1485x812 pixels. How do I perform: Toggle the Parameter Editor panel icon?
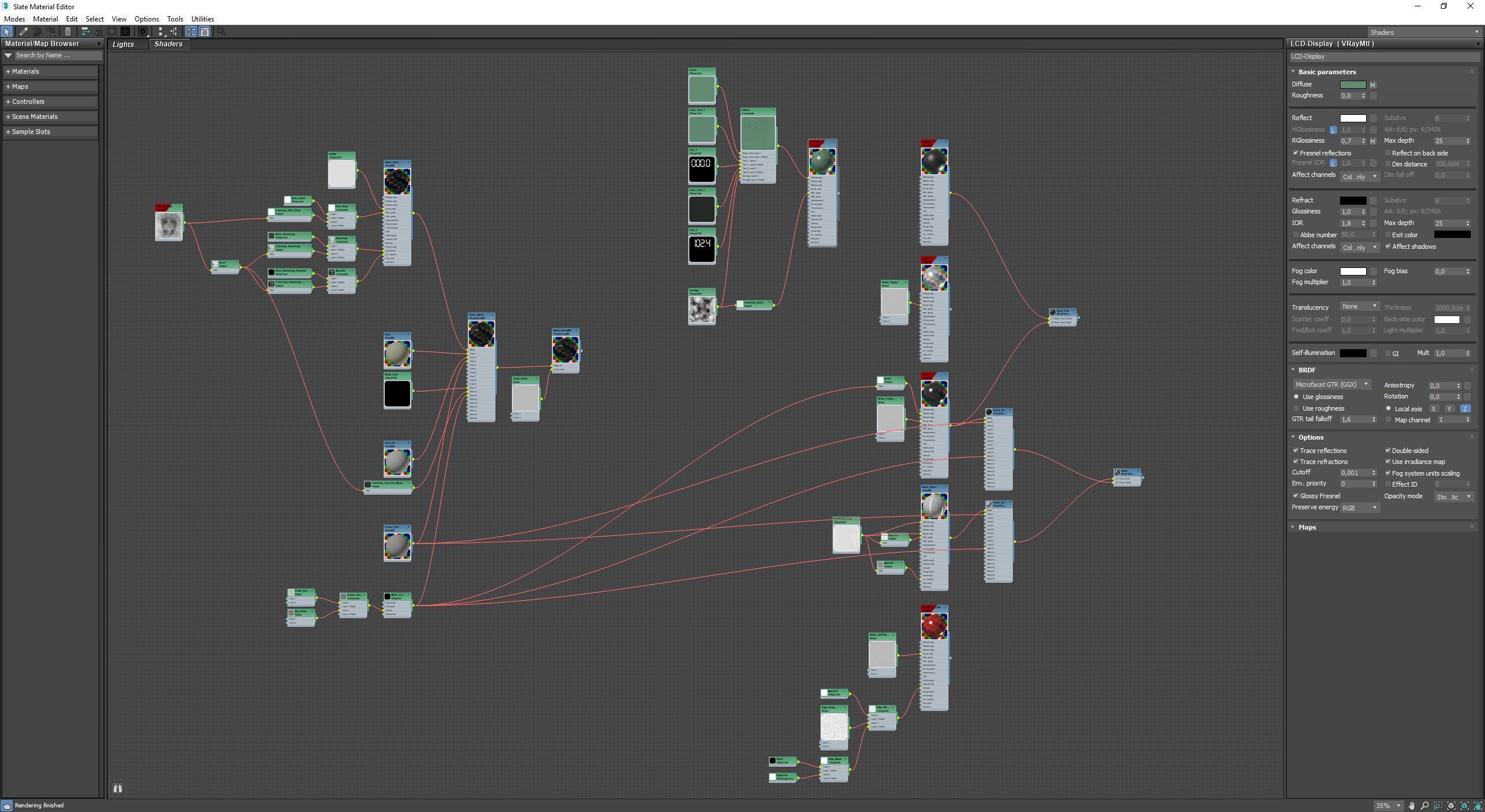[x=205, y=32]
